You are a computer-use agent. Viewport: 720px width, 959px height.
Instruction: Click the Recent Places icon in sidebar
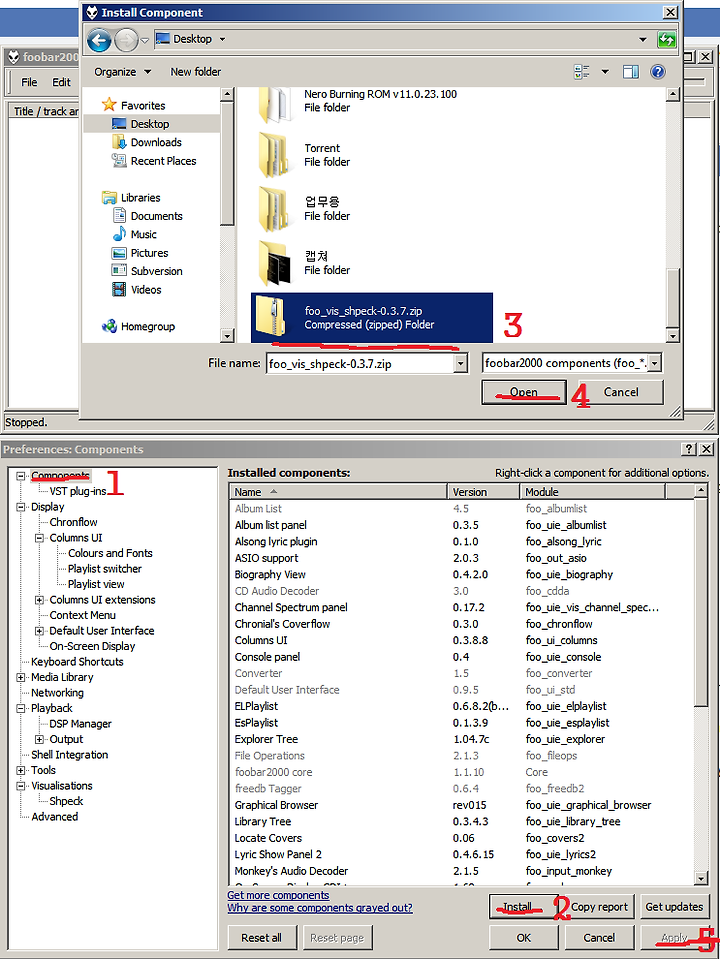(119, 160)
